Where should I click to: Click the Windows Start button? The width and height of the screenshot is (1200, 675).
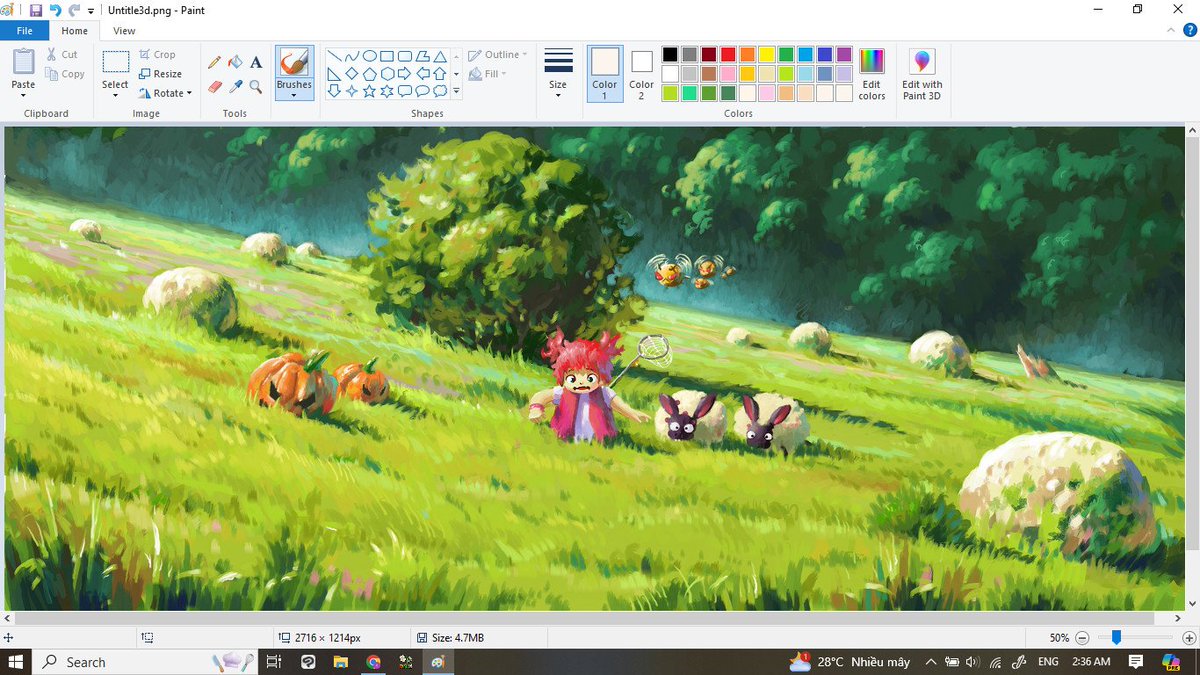[x=16, y=662]
